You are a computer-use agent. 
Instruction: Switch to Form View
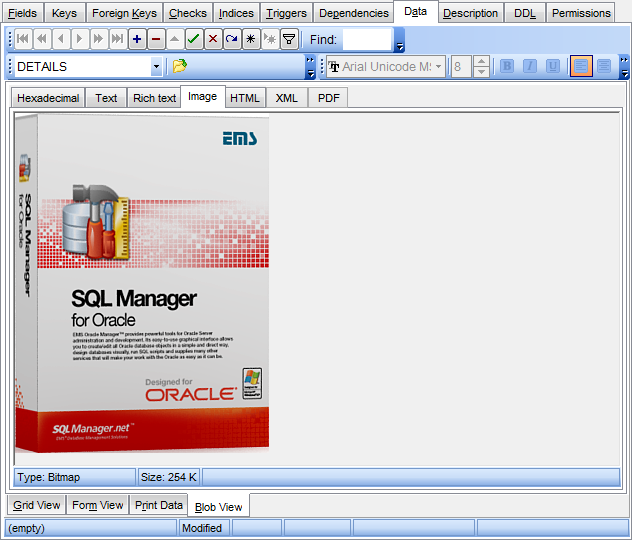click(98, 505)
